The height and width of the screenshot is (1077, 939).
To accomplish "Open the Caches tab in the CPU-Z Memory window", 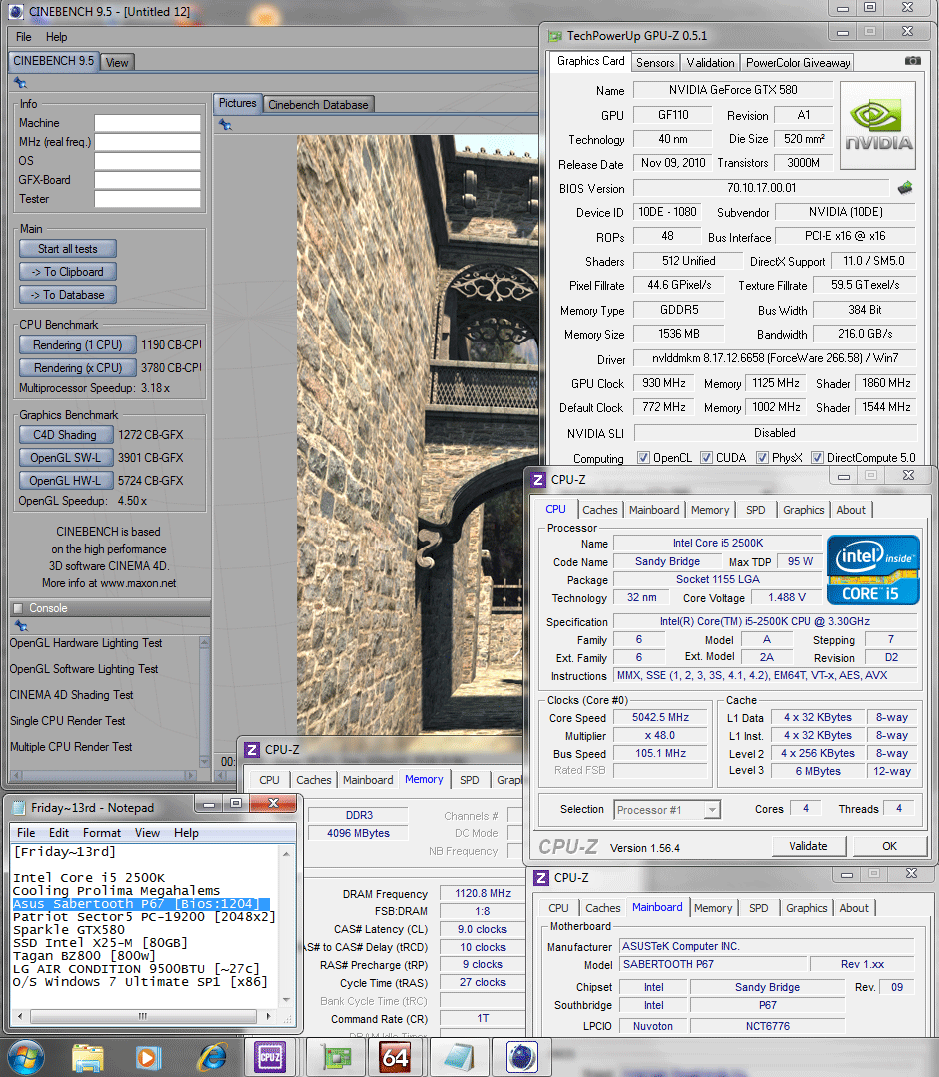I will 313,780.
